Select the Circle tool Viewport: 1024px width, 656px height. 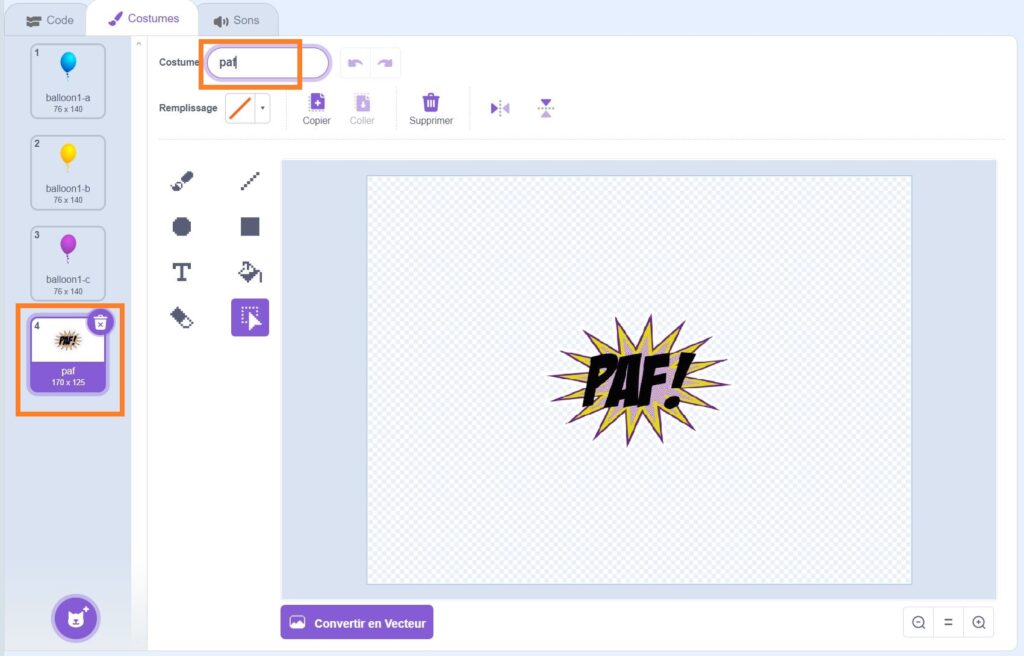click(x=182, y=227)
